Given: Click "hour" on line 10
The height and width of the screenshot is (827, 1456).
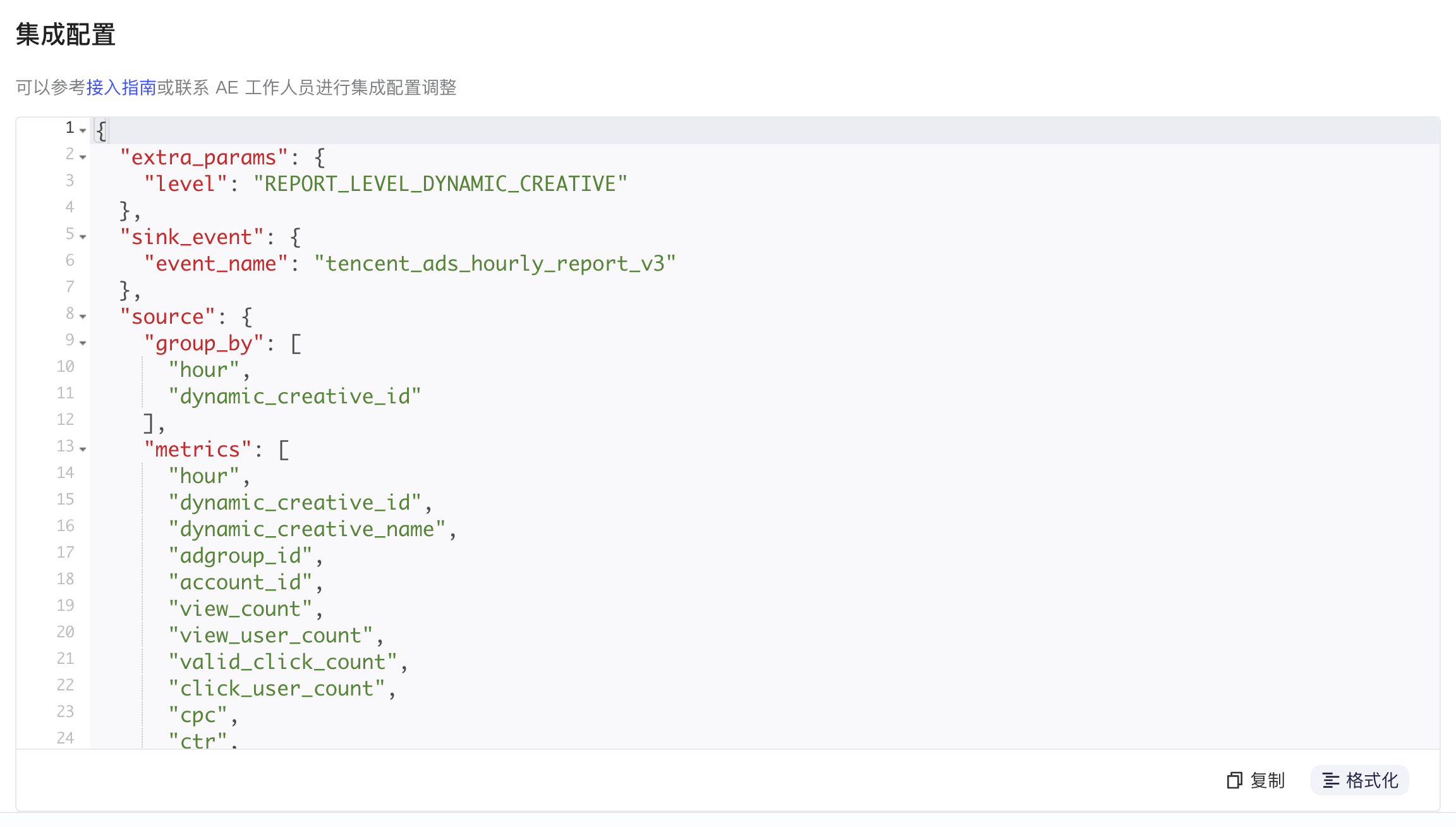Looking at the screenshot, I should [x=203, y=370].
